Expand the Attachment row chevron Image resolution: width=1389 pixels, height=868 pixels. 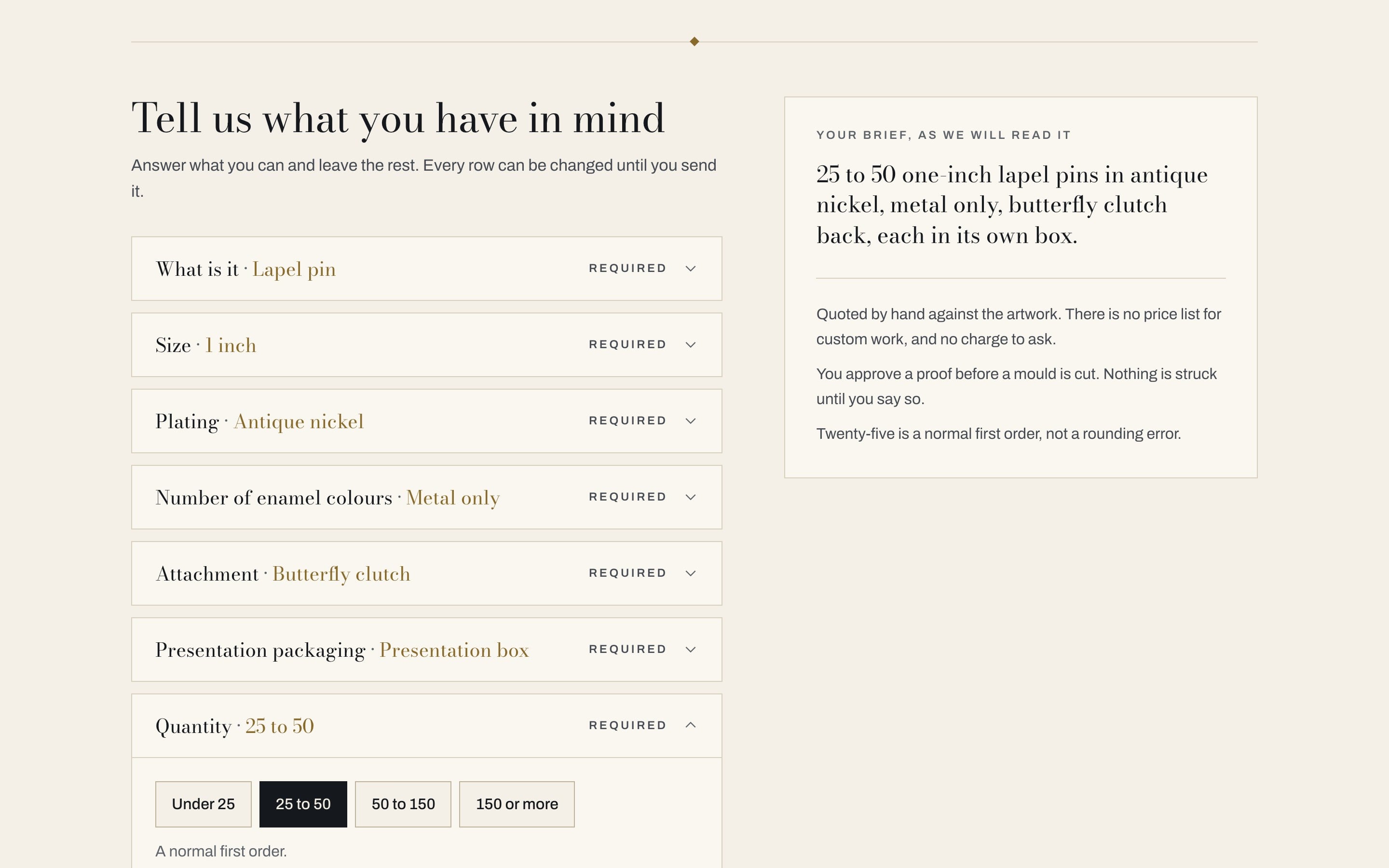pos(691,573)
